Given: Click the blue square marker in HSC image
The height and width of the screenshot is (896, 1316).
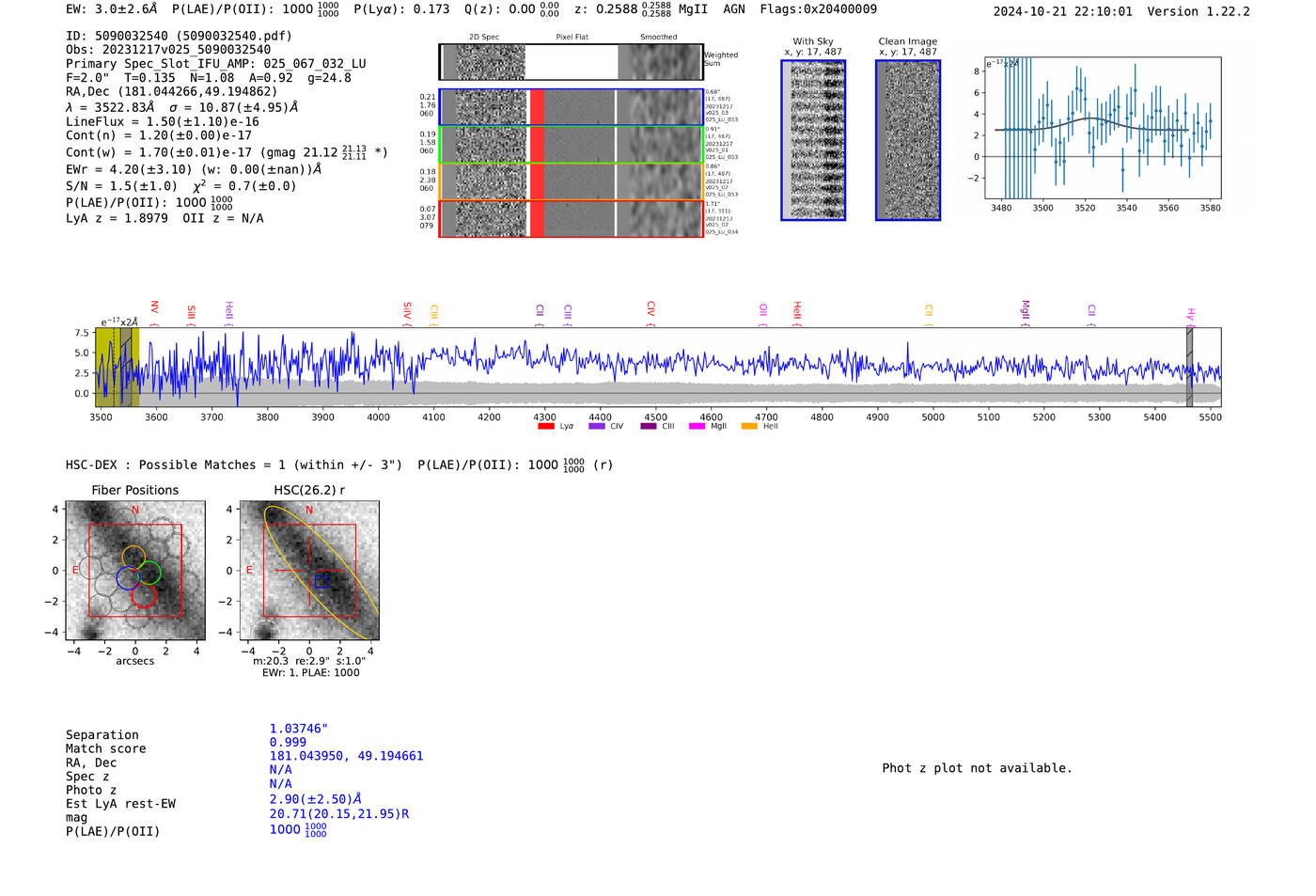Looking at the screenshot, I should pyautogui.click(x=321, y=581).
